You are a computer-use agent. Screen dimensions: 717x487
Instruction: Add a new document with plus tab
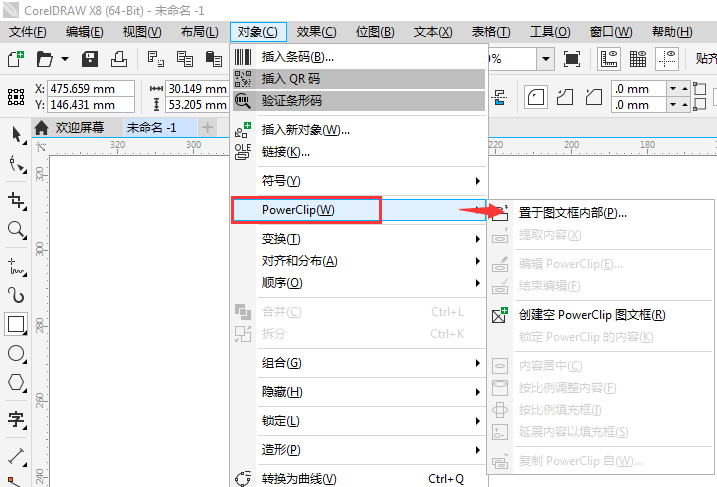click(x=208, y=128)
